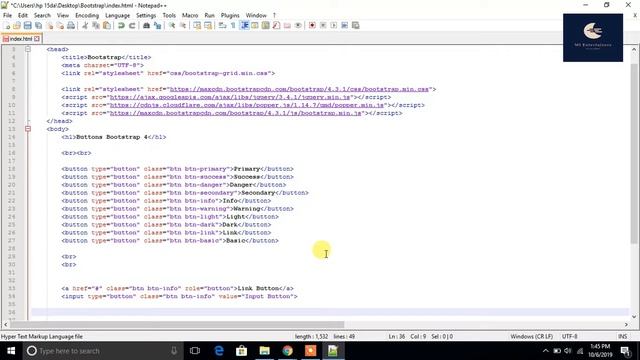
Task: Open the Search menu
Action: 42,15
